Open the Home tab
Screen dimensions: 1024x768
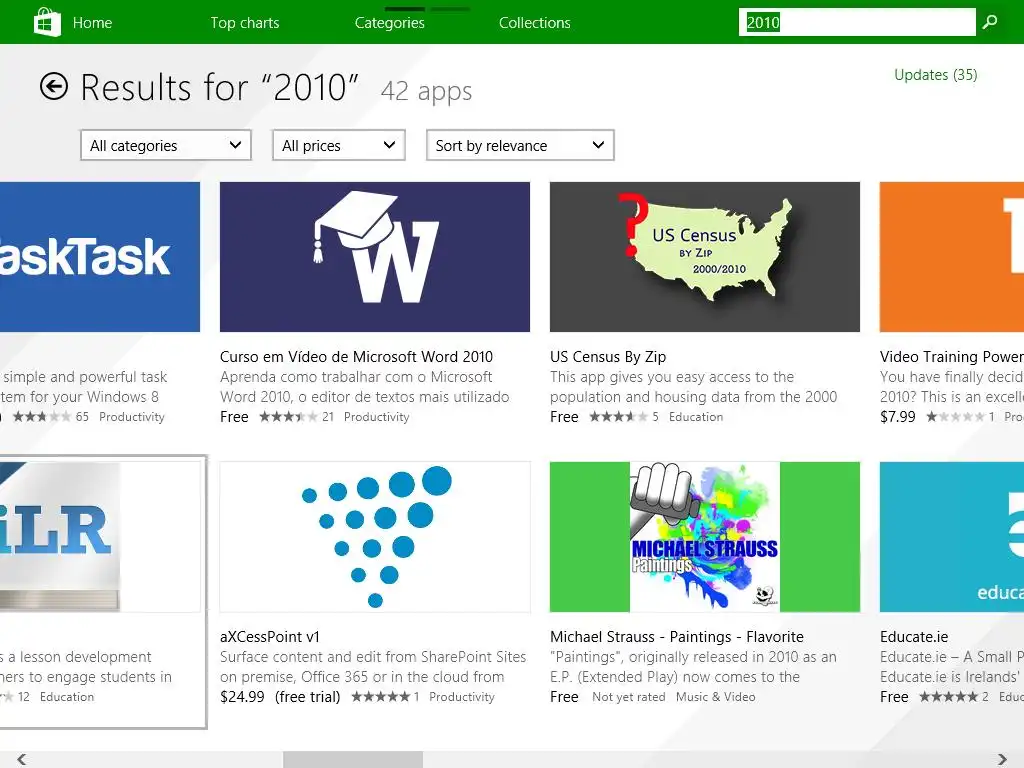click(x=92, y=23)
